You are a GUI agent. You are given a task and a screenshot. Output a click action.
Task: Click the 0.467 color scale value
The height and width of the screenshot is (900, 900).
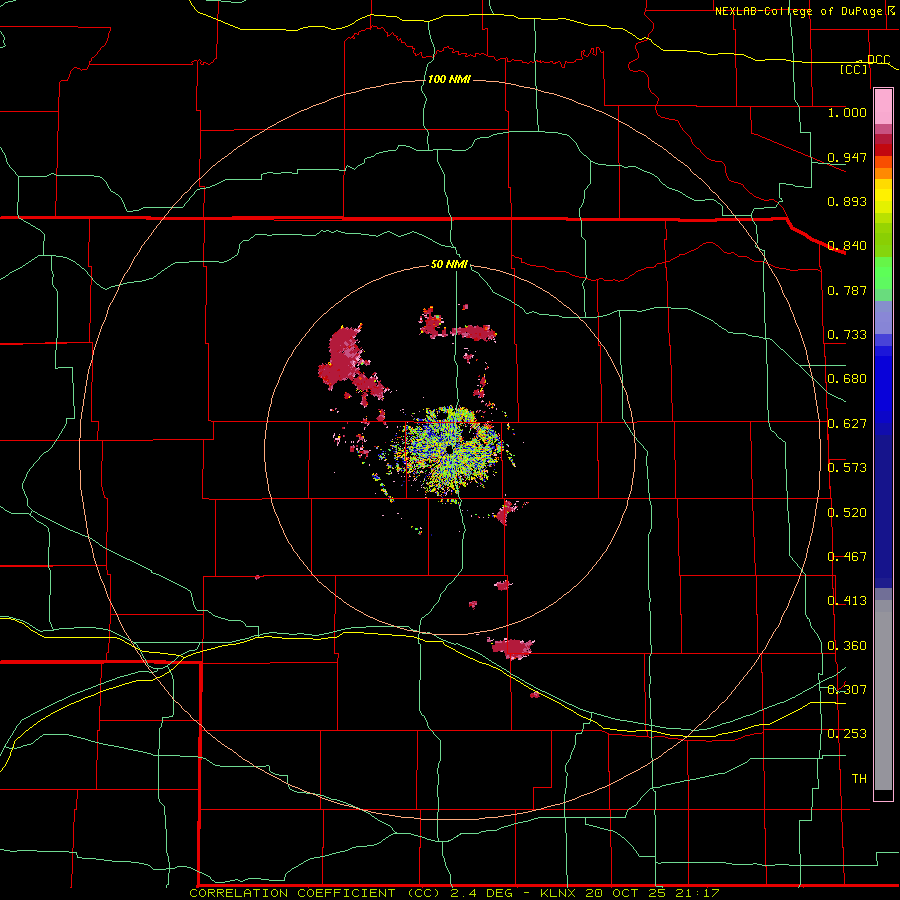[x=847, y=557]
